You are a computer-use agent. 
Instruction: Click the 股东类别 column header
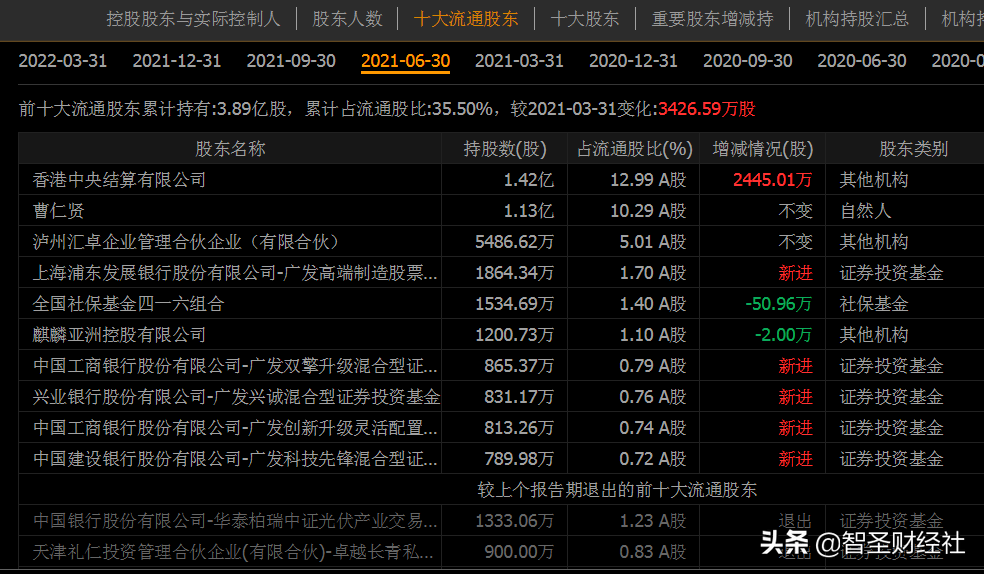pyautogui.click(x=914, y=149)
